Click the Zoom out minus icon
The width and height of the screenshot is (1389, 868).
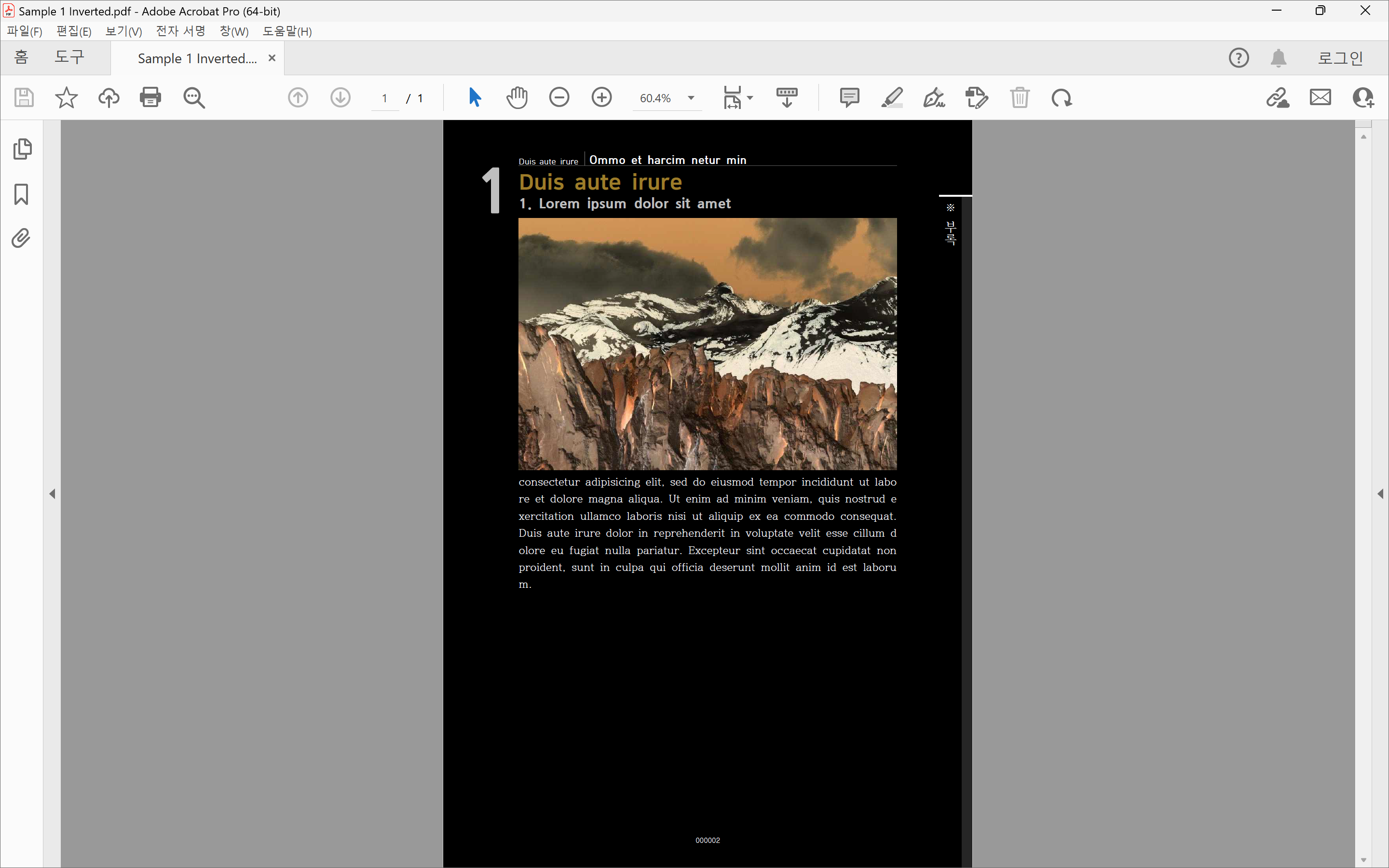(559, 97)
